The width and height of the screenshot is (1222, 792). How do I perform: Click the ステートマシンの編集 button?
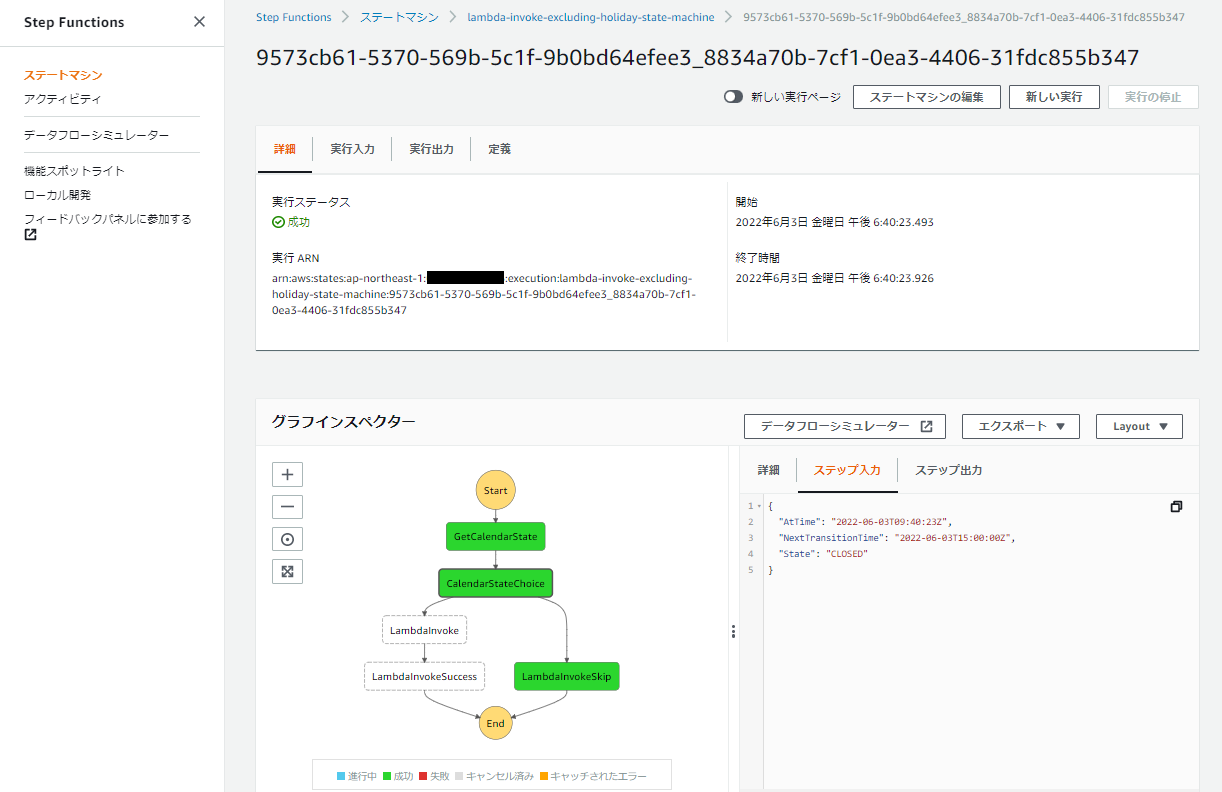coord(926,97)
